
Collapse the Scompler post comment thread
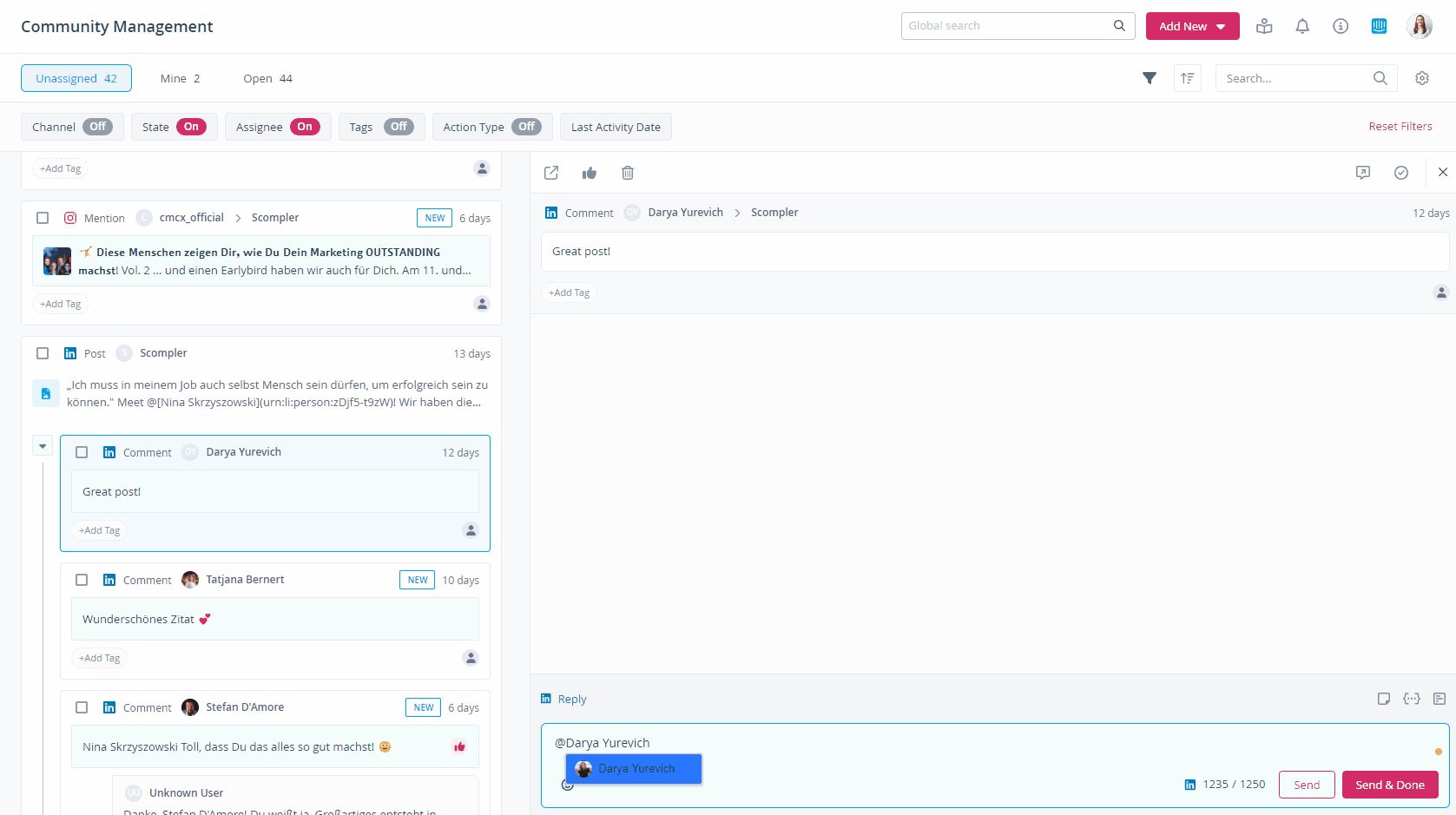(x=43, y=445)
